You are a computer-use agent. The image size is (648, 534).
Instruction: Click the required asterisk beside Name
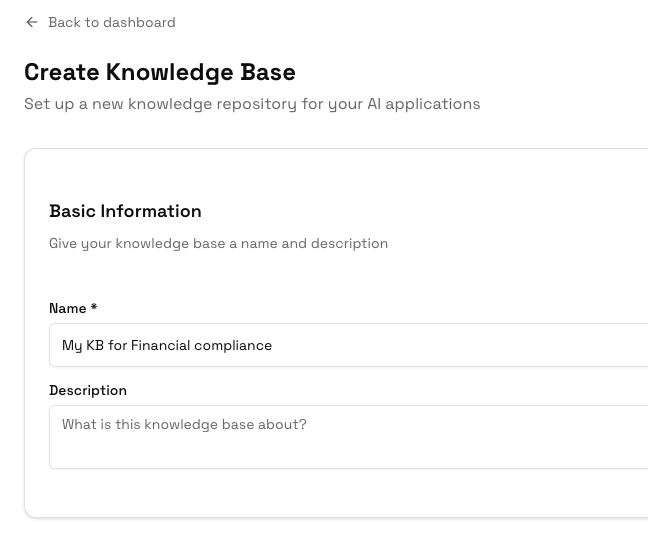click(94, 308)
